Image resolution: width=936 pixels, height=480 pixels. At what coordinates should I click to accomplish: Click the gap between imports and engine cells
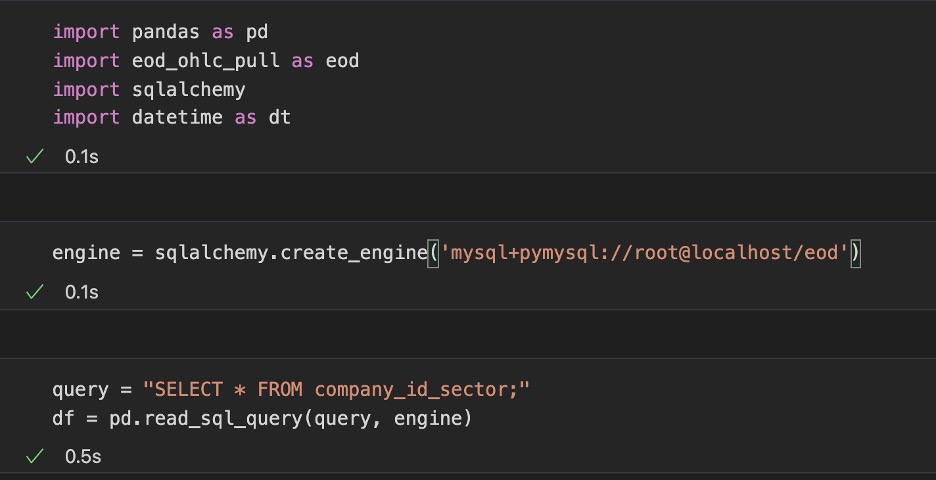(468, 198)
